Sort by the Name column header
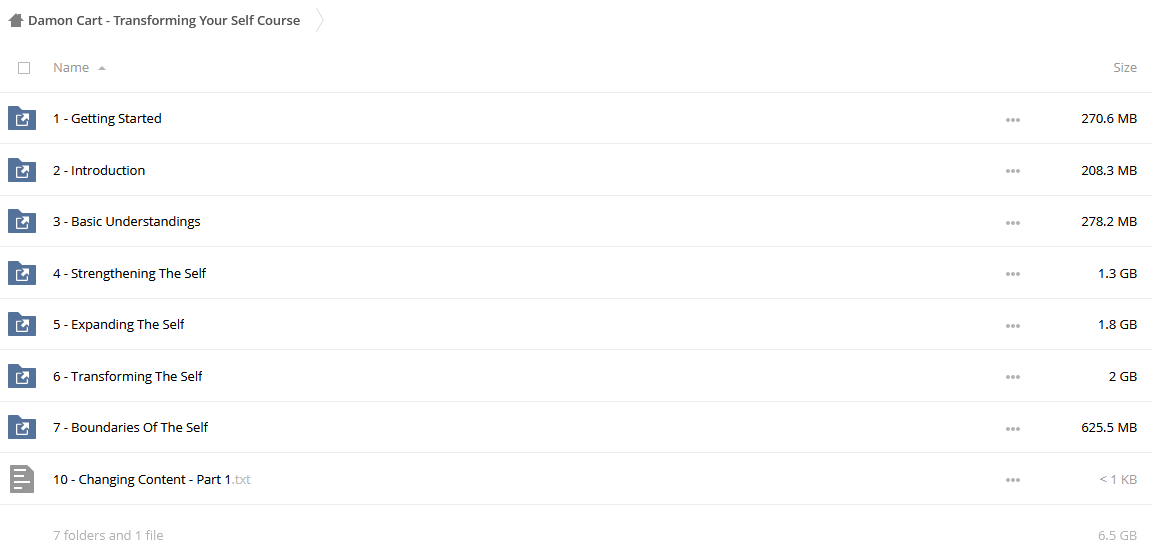Screen dimensions: 1152x558 [x=71, y=68]
